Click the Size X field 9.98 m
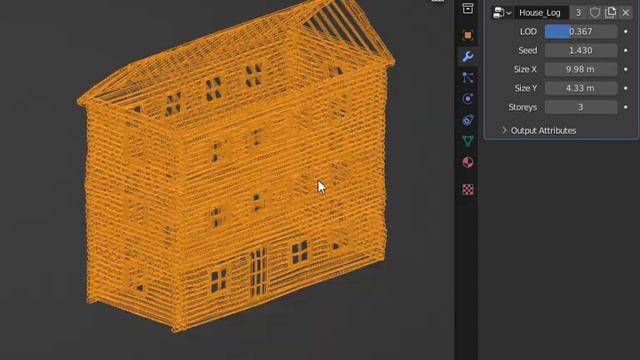640x360 pixels. (x=581, y=69)
